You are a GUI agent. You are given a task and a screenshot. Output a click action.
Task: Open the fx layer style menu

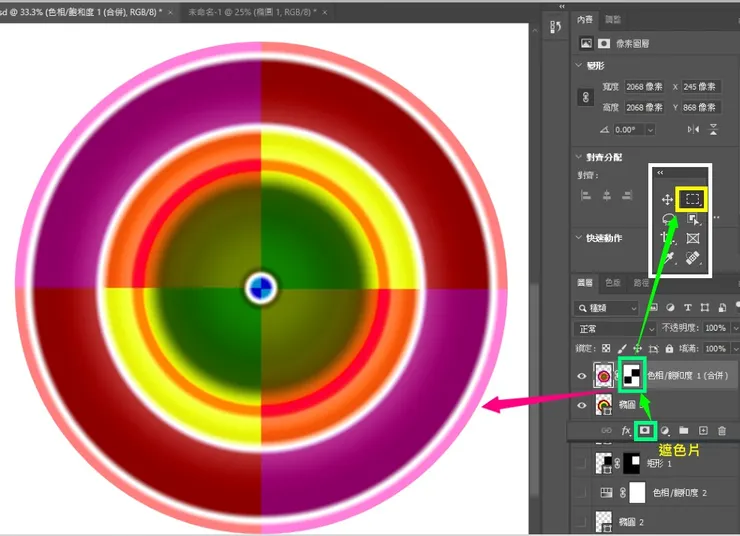(x=626, y=430)
